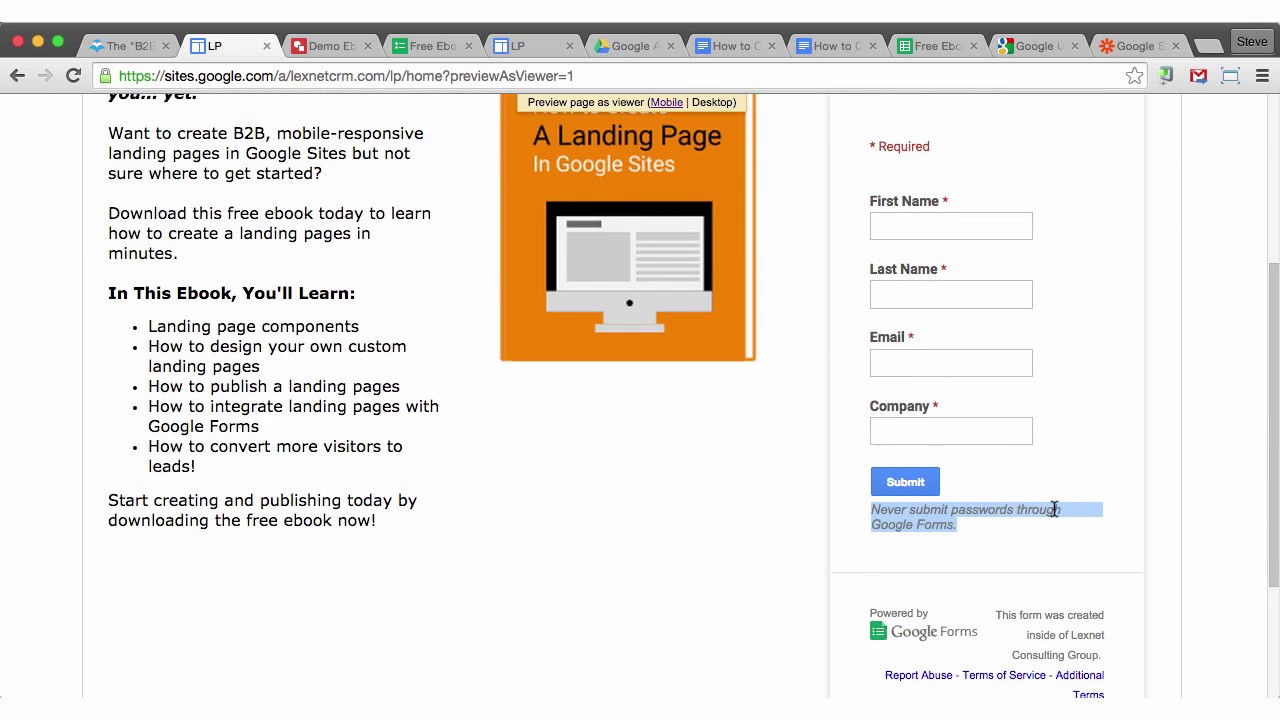Close the Google A Drive tab

671,46
